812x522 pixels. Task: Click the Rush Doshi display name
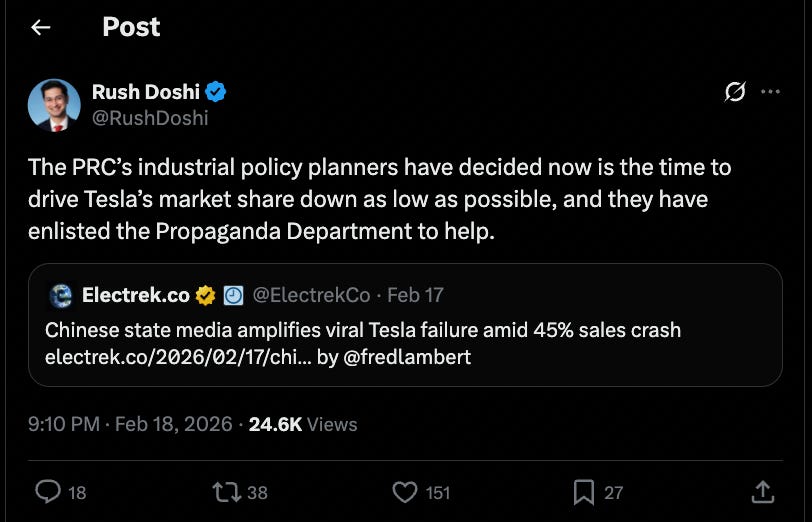[x=145, y=92]
